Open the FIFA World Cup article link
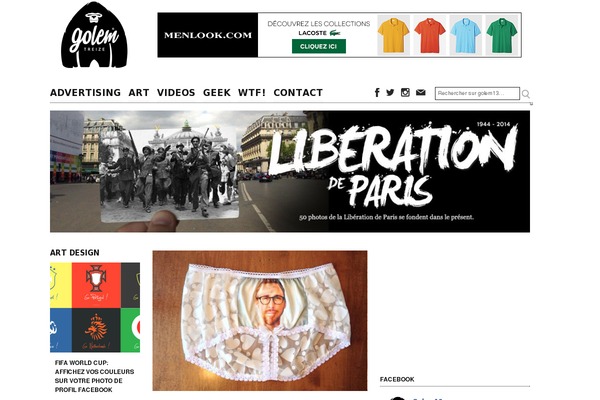This screenshot has height=400, width=600. click(94, 376)
